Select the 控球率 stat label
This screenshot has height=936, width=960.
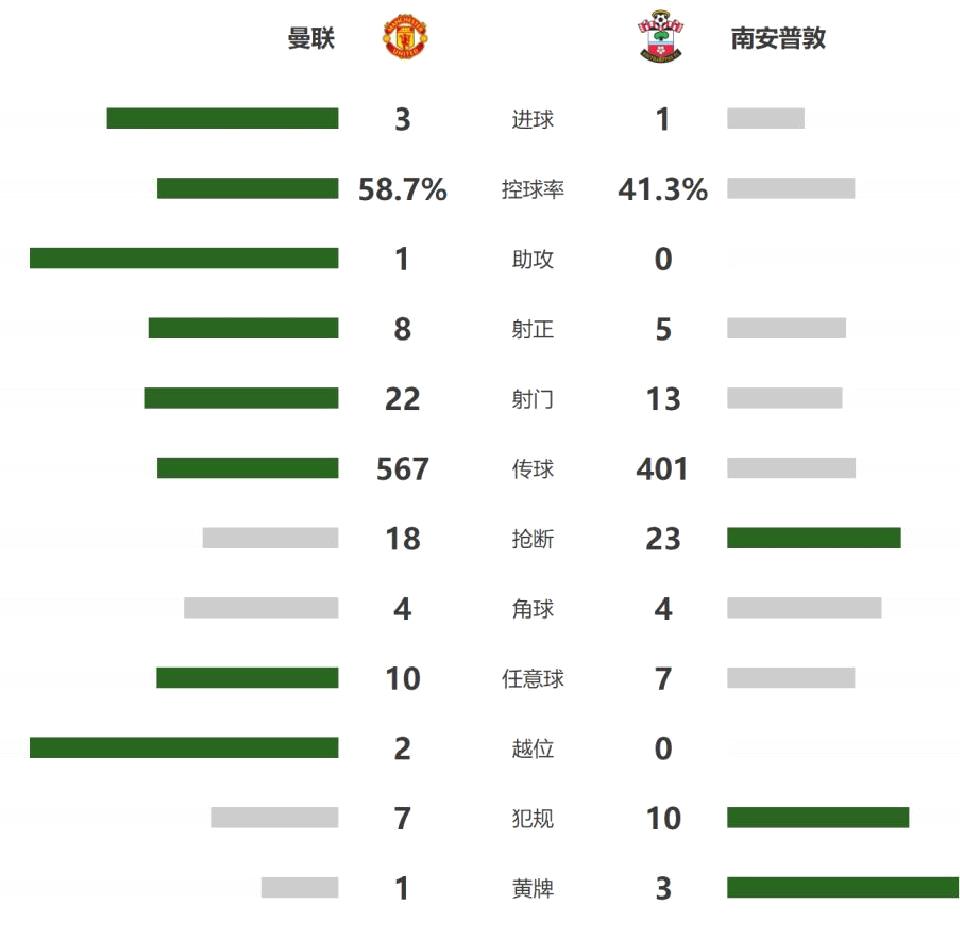pos(533,189)
